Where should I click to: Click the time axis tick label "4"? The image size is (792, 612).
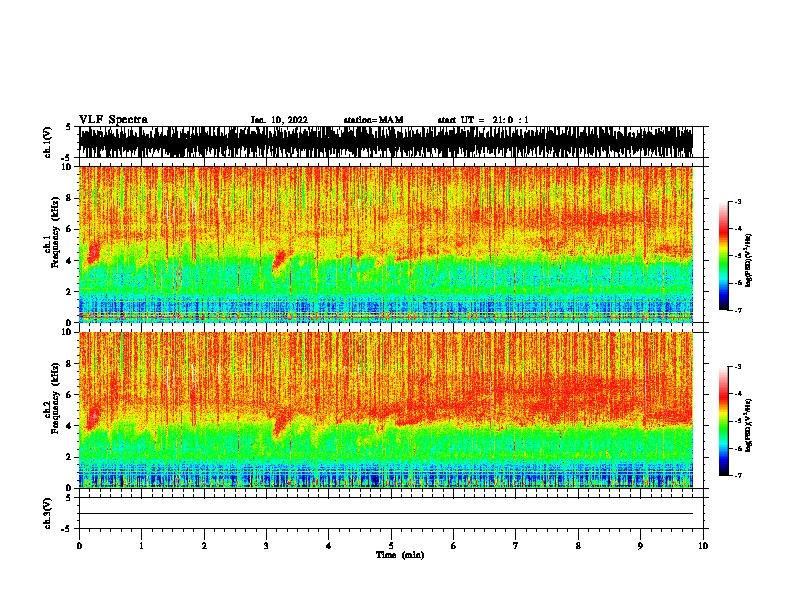329,546
